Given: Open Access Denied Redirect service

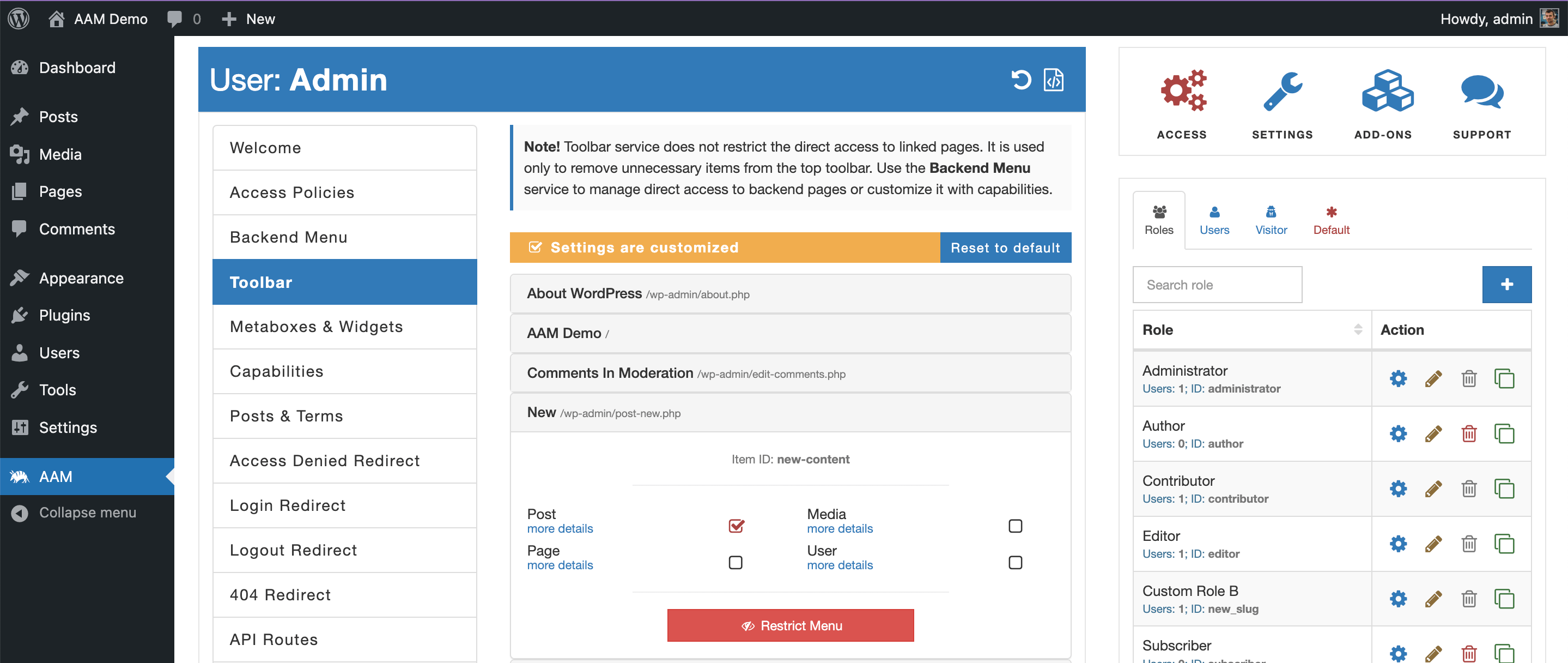Looking at the screenshot, I should click(x=344, y=461).
